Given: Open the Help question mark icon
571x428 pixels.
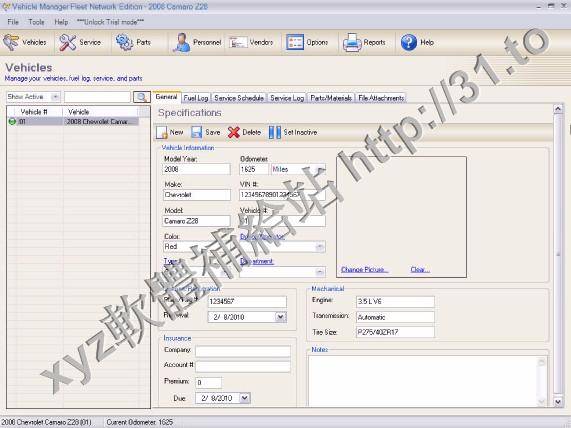Looking at the screenshot, I should click(409, 42).
